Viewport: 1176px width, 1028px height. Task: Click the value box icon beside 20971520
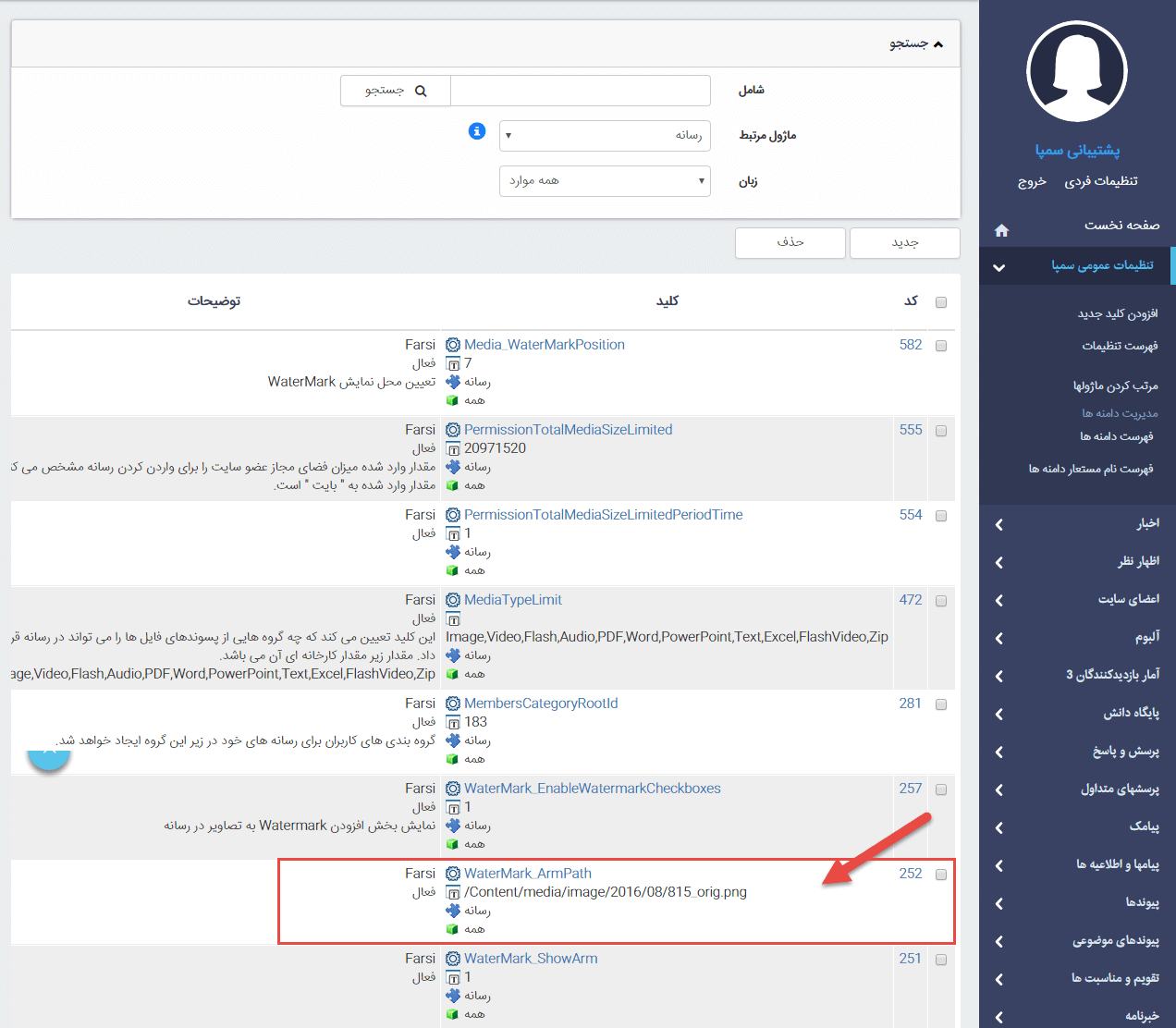pos(453,449)
